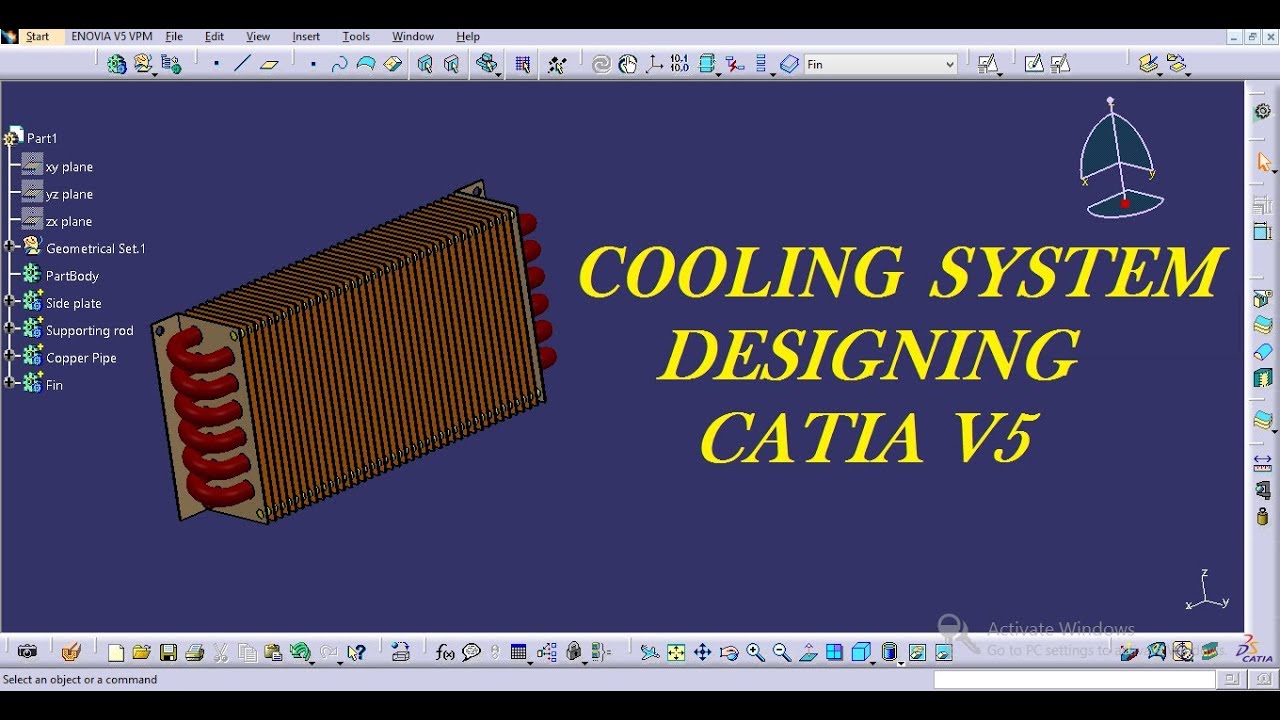Expand the Fin body node
The width and height of the screenshot is (1280, 720).
point(9,383)
